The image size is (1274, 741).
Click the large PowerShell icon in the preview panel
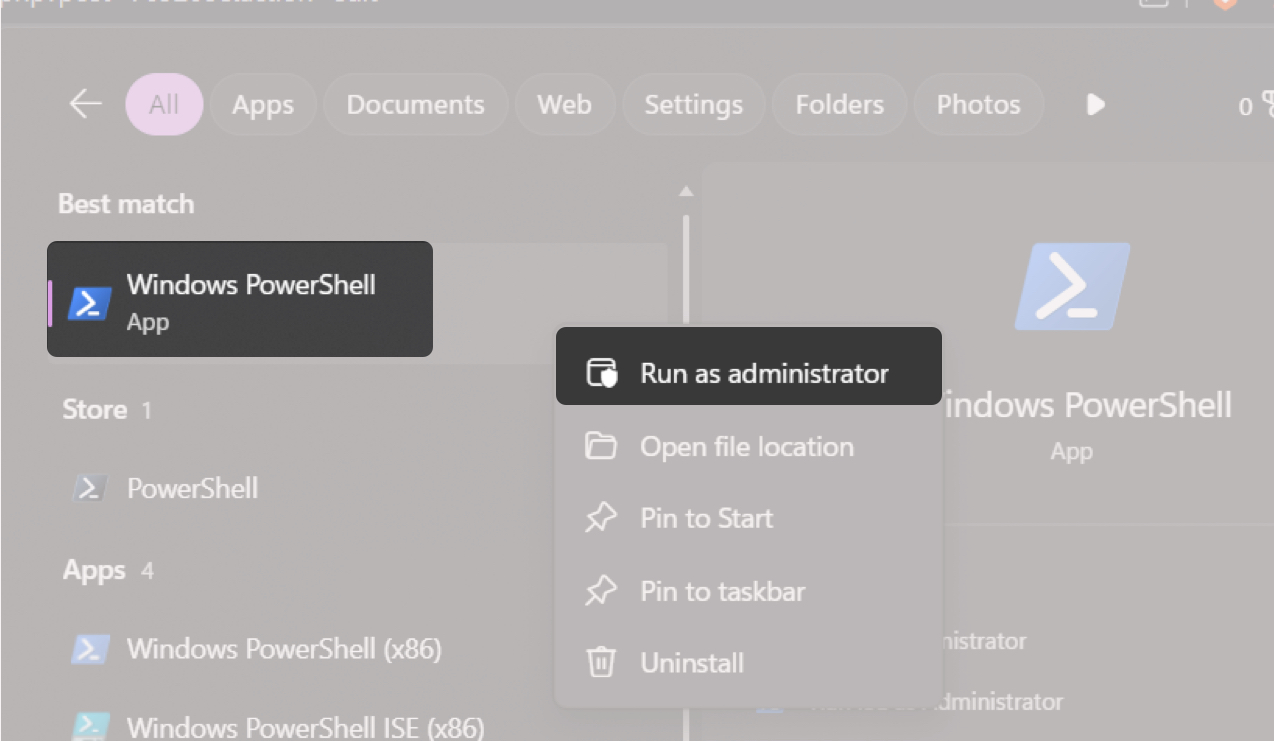(x=1071, y=286)
